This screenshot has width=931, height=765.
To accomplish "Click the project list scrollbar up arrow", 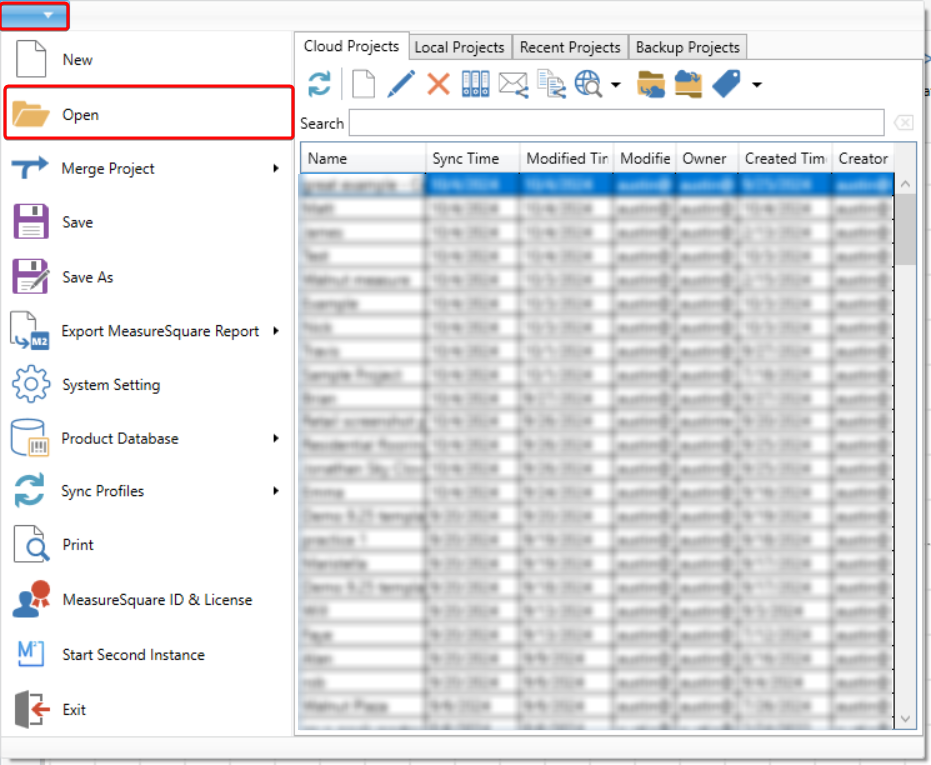I will tap(905, 184).
